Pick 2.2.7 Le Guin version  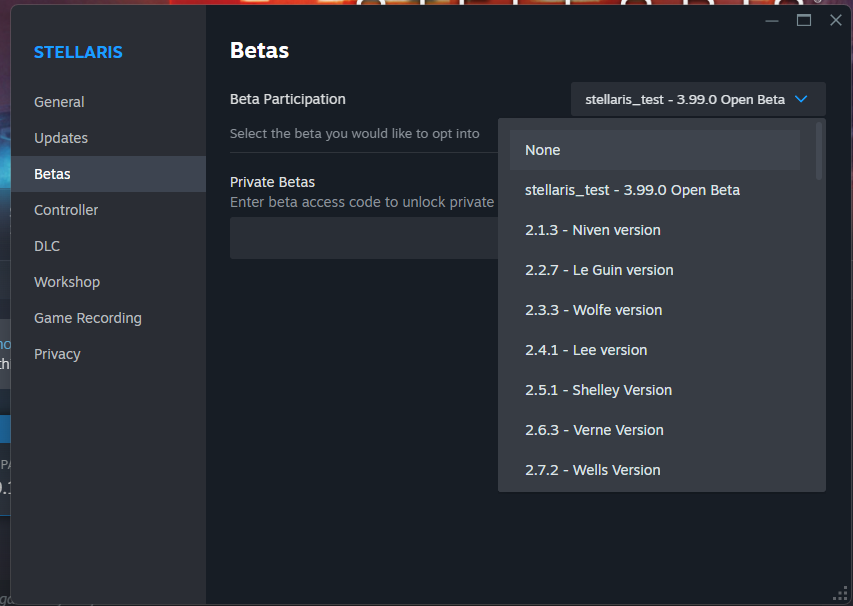pos(654,270)
